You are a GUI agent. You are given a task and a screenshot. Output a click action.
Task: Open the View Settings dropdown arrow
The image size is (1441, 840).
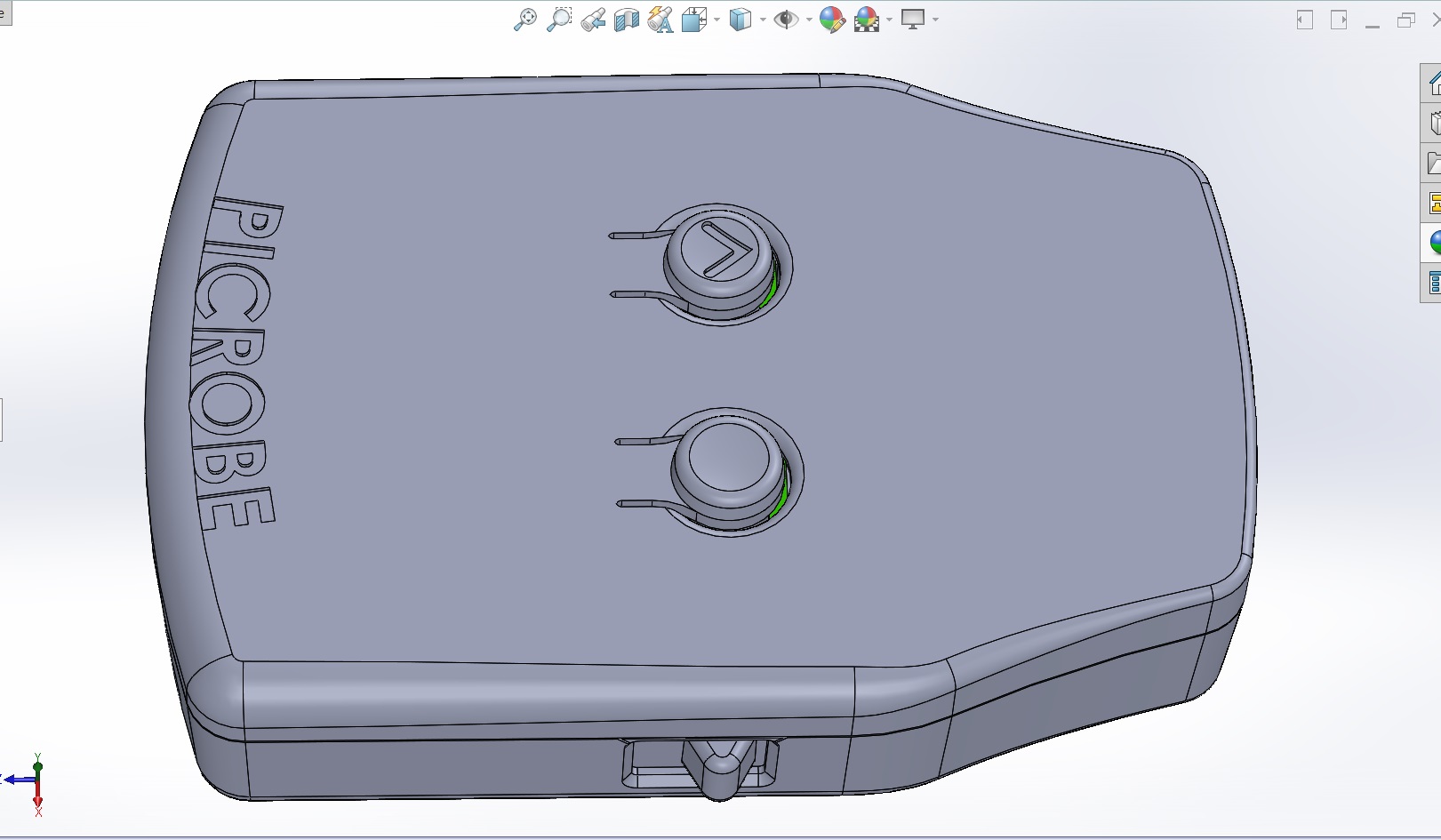click(x=935, y=20)
